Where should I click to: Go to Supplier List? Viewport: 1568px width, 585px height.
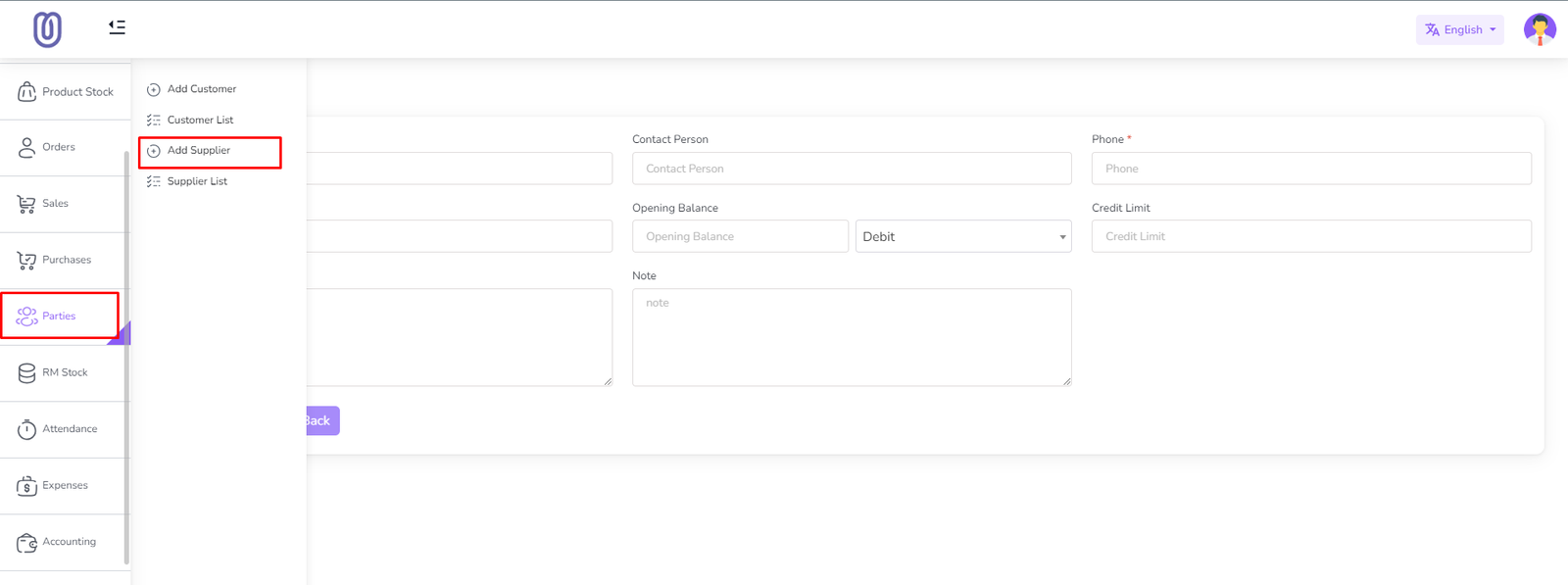click(x=197, y=181)
